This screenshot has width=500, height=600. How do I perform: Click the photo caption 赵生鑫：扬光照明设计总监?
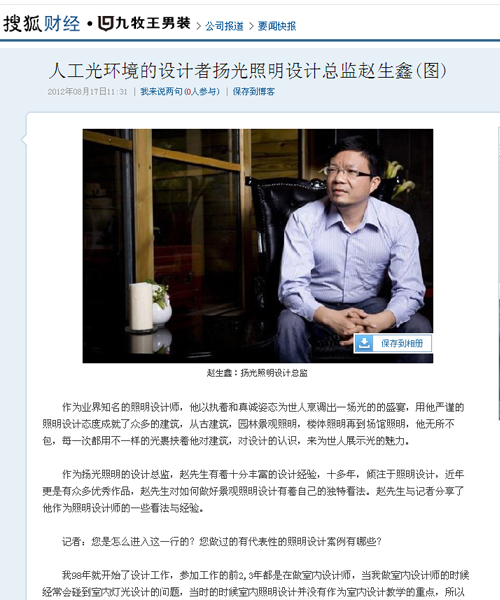(x=257, y=373)
